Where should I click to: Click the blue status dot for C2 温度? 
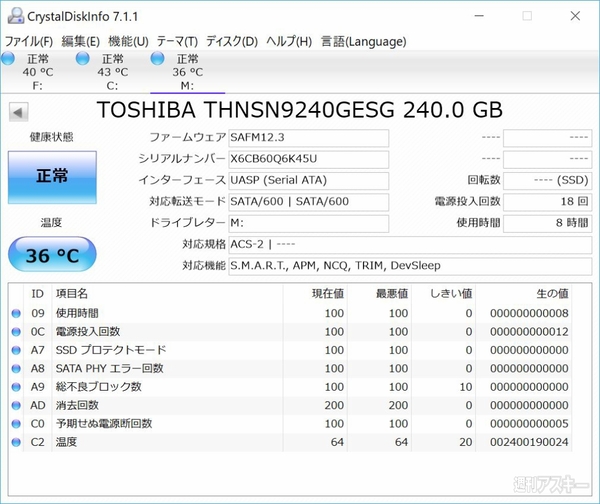[x=16, y=442]
